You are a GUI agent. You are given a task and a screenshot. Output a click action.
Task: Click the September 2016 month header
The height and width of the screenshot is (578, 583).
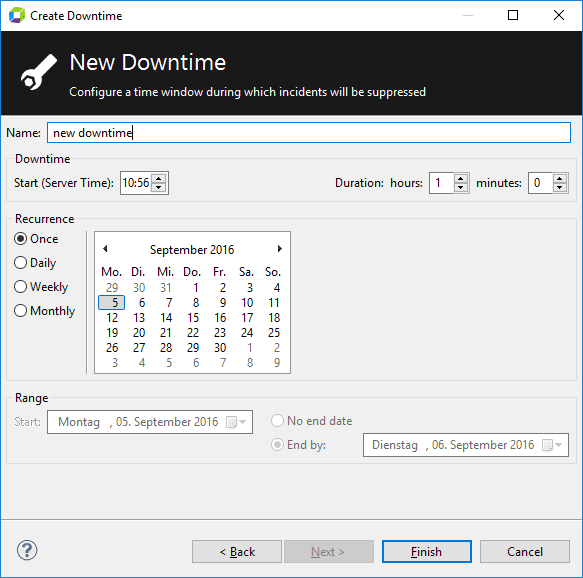coord(192,249)
